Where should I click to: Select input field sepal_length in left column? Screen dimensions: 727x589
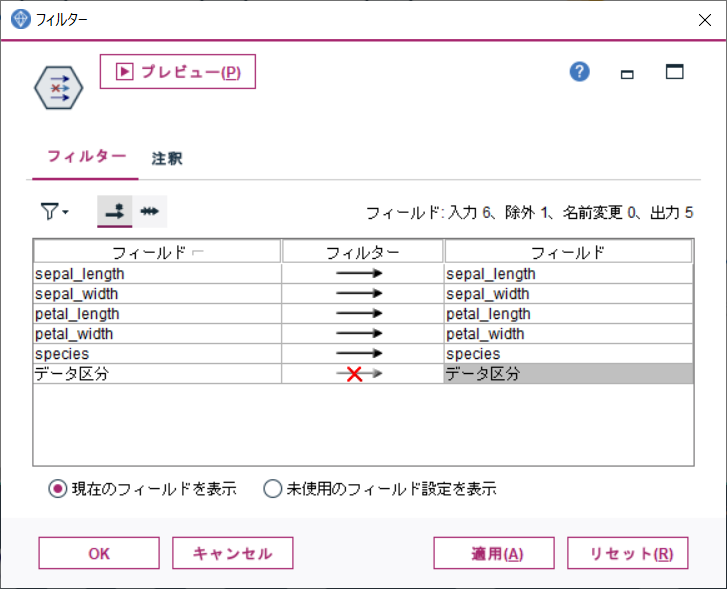(157, 274)
